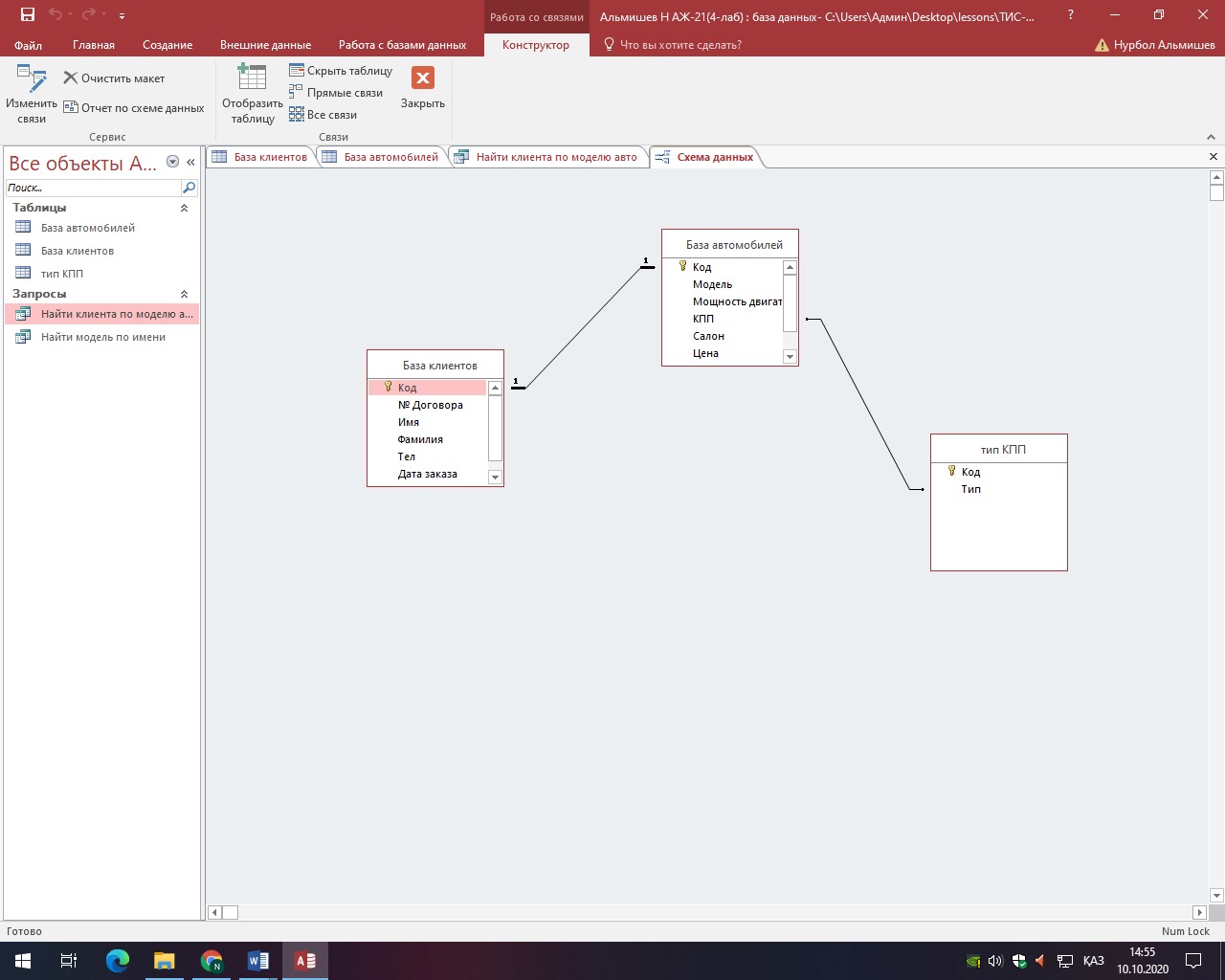Select Скрыть таблицу in the ribbon
This screenshot has width=1225, height=980.
pos(341,71)
